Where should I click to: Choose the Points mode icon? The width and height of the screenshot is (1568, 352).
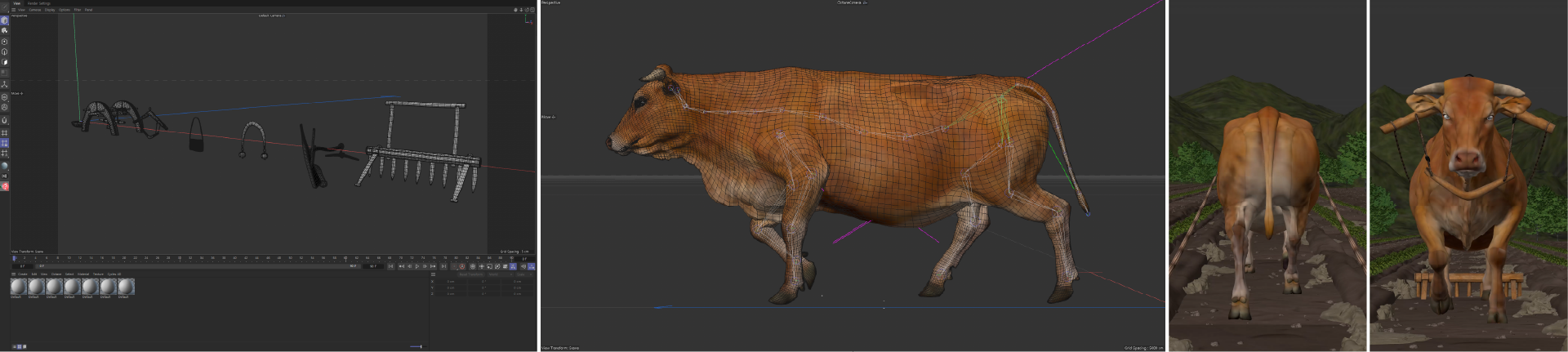[x=5, y=41]
